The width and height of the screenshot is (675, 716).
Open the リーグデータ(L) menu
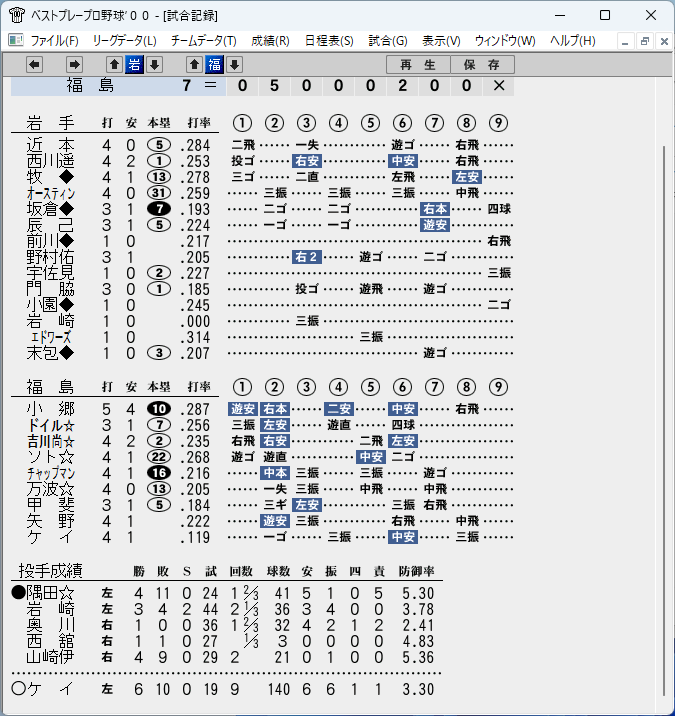[x=124, y=41]
